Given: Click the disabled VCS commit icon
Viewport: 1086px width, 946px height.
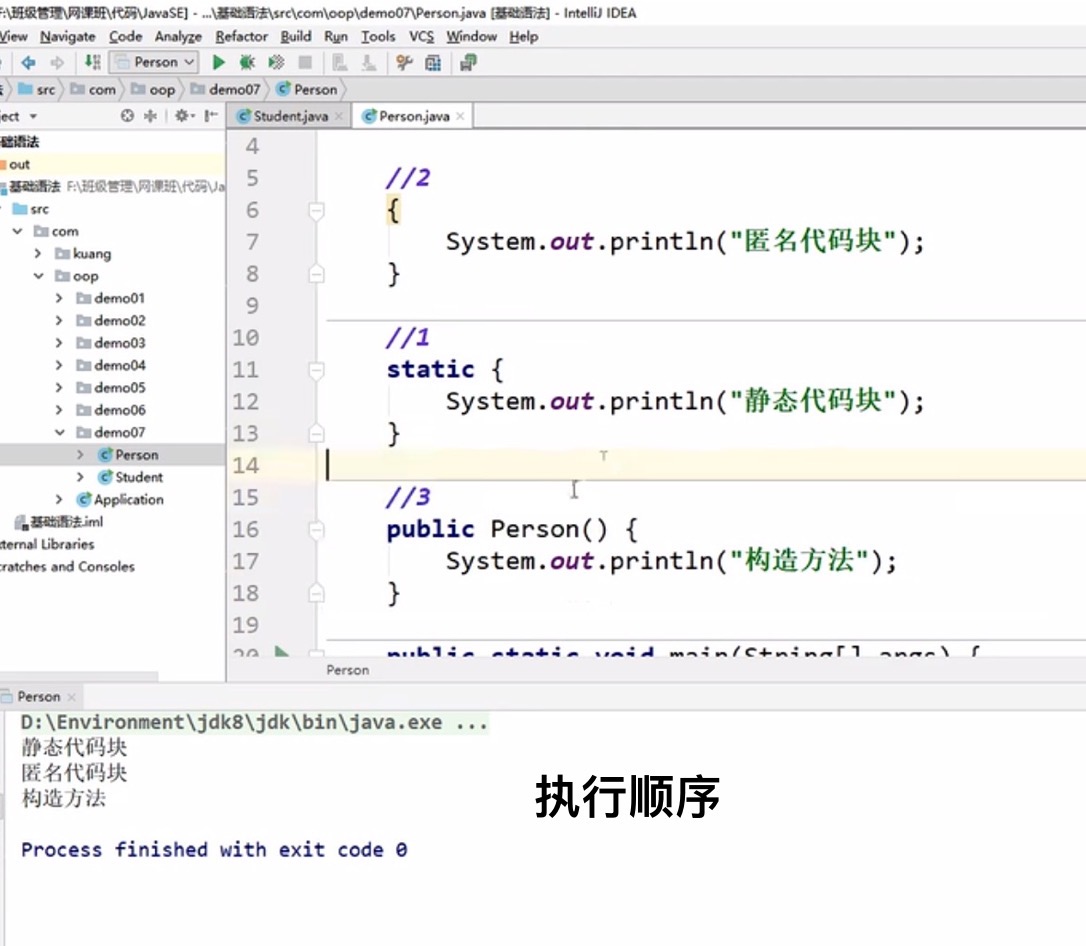Looking at the screenshot, I should (368, 63).
